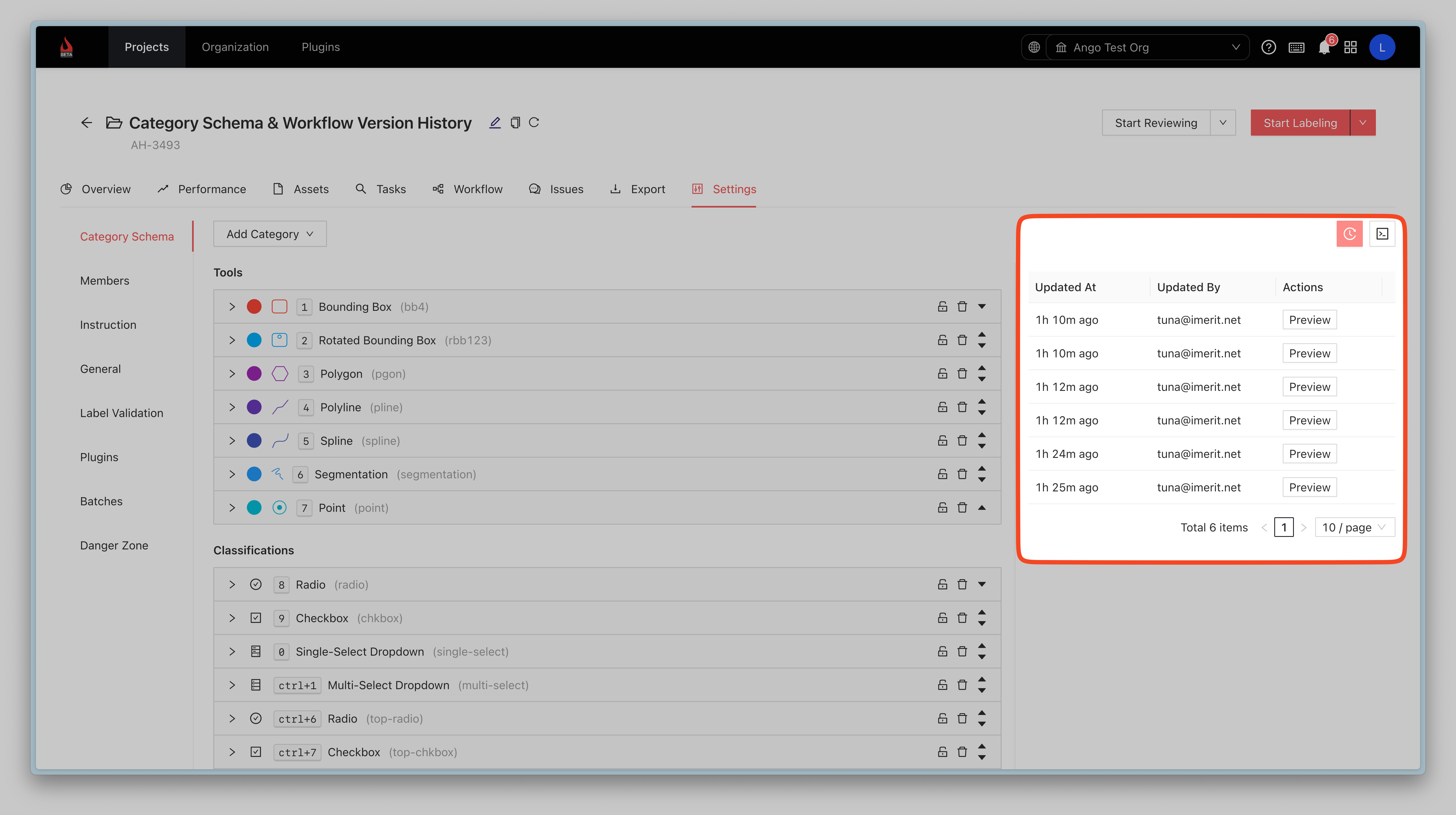Click the refresh icon beside project title

point(533,123)
